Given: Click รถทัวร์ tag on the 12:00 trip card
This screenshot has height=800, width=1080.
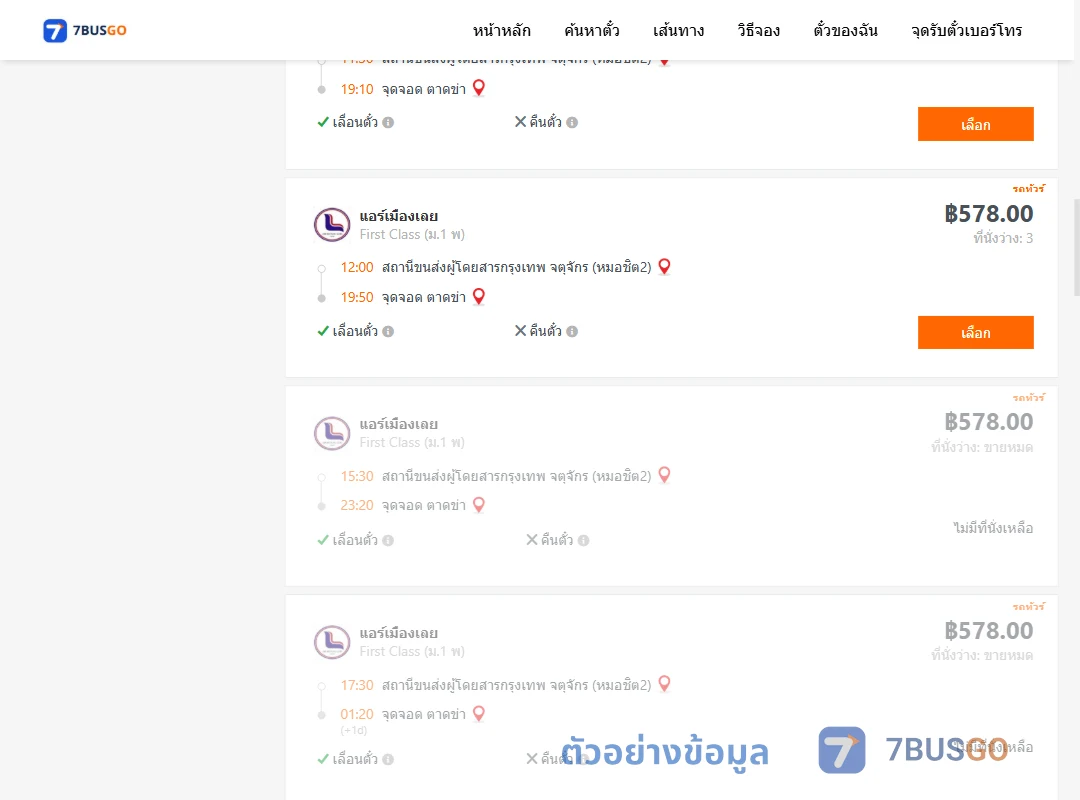Looking at the screenshot, I should pos(1028,188).
